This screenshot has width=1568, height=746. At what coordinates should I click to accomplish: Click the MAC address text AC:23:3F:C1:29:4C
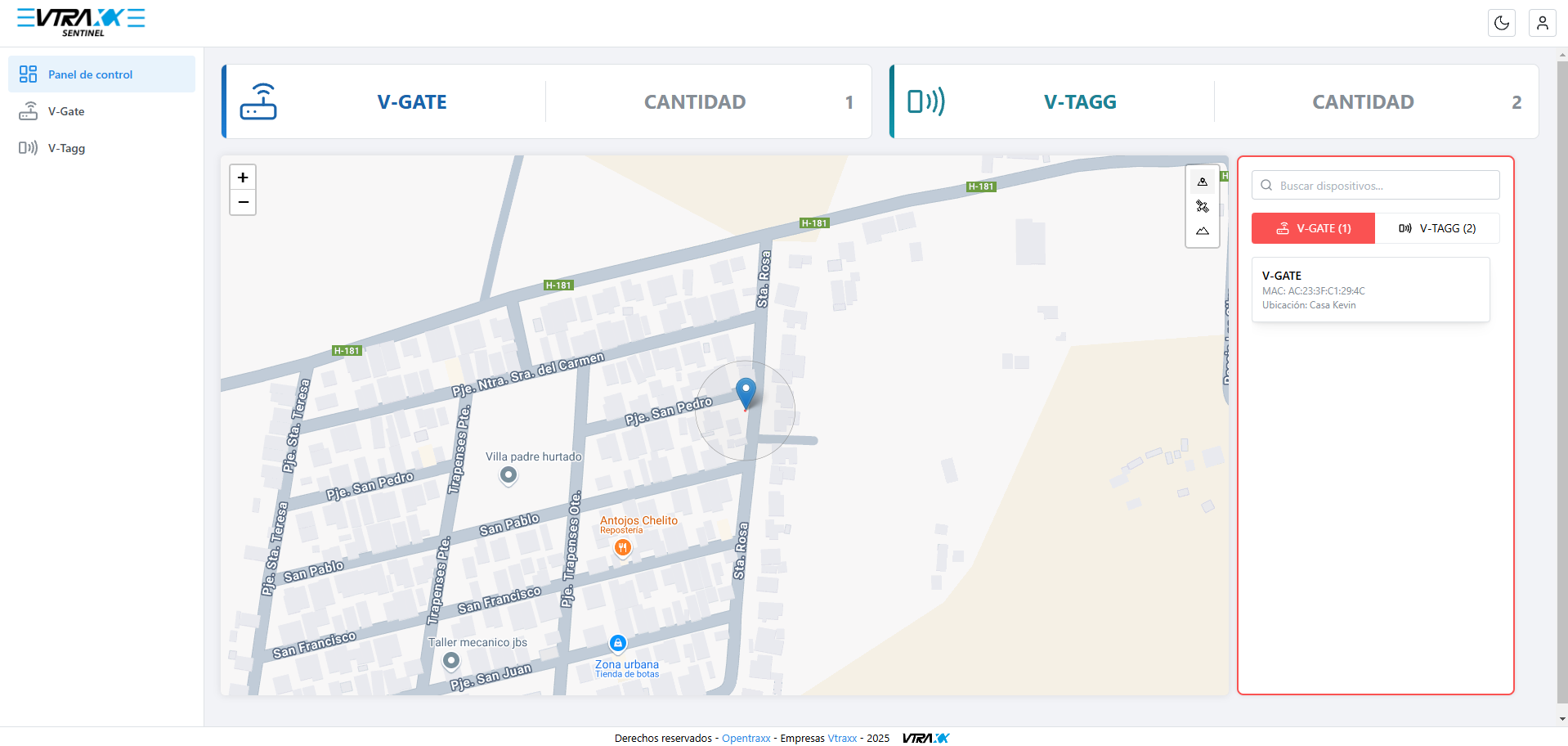[x=1326, y=291]
